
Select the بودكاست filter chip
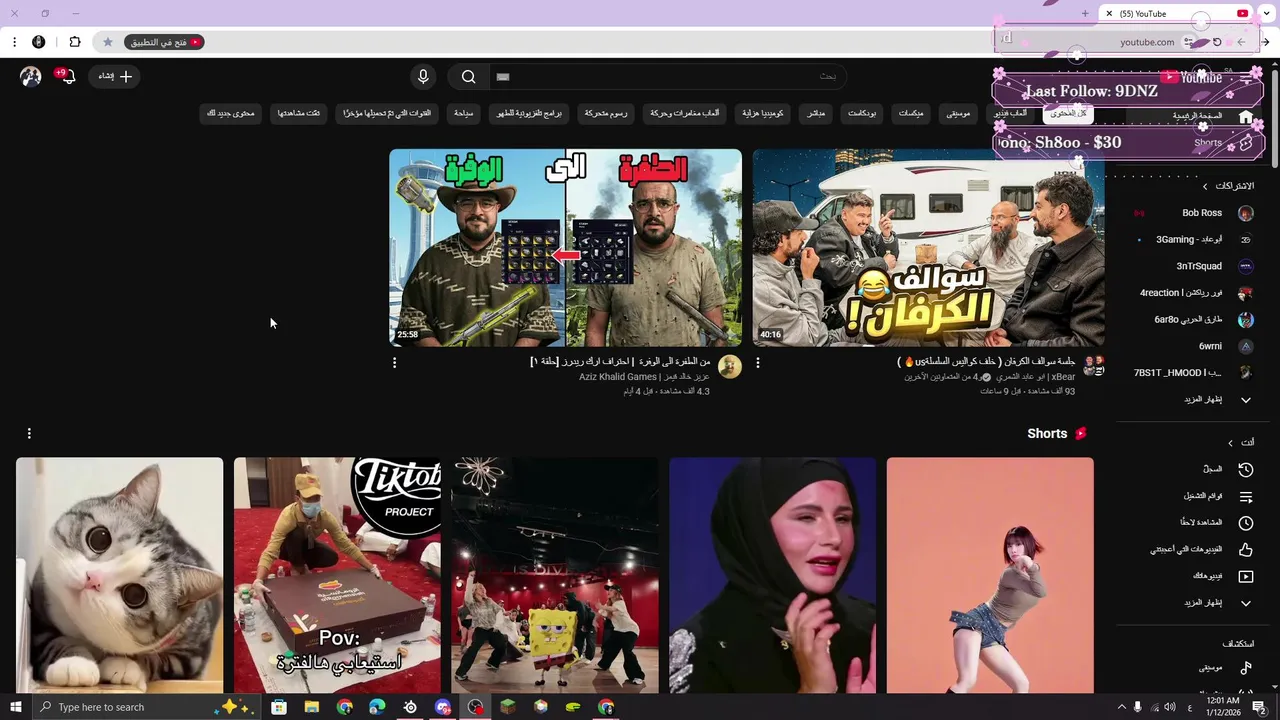pyautogui.click(x=861, y=114)
